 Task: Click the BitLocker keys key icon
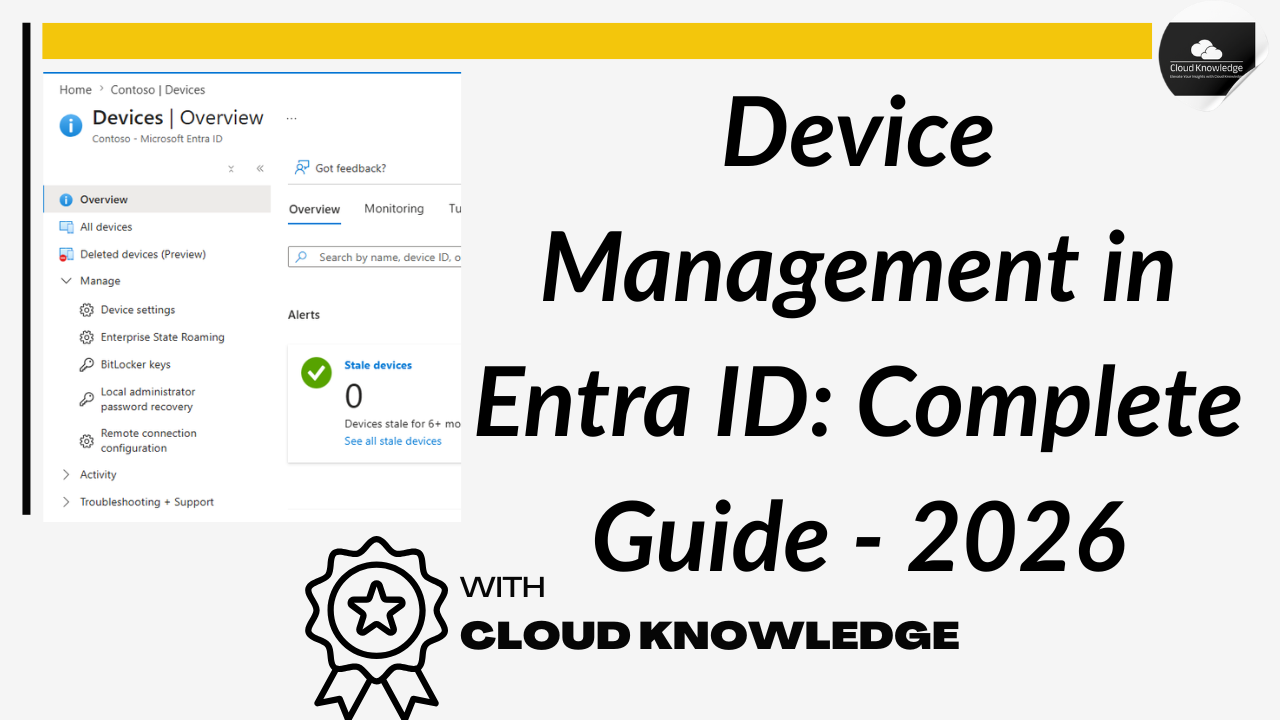[87, 365]
